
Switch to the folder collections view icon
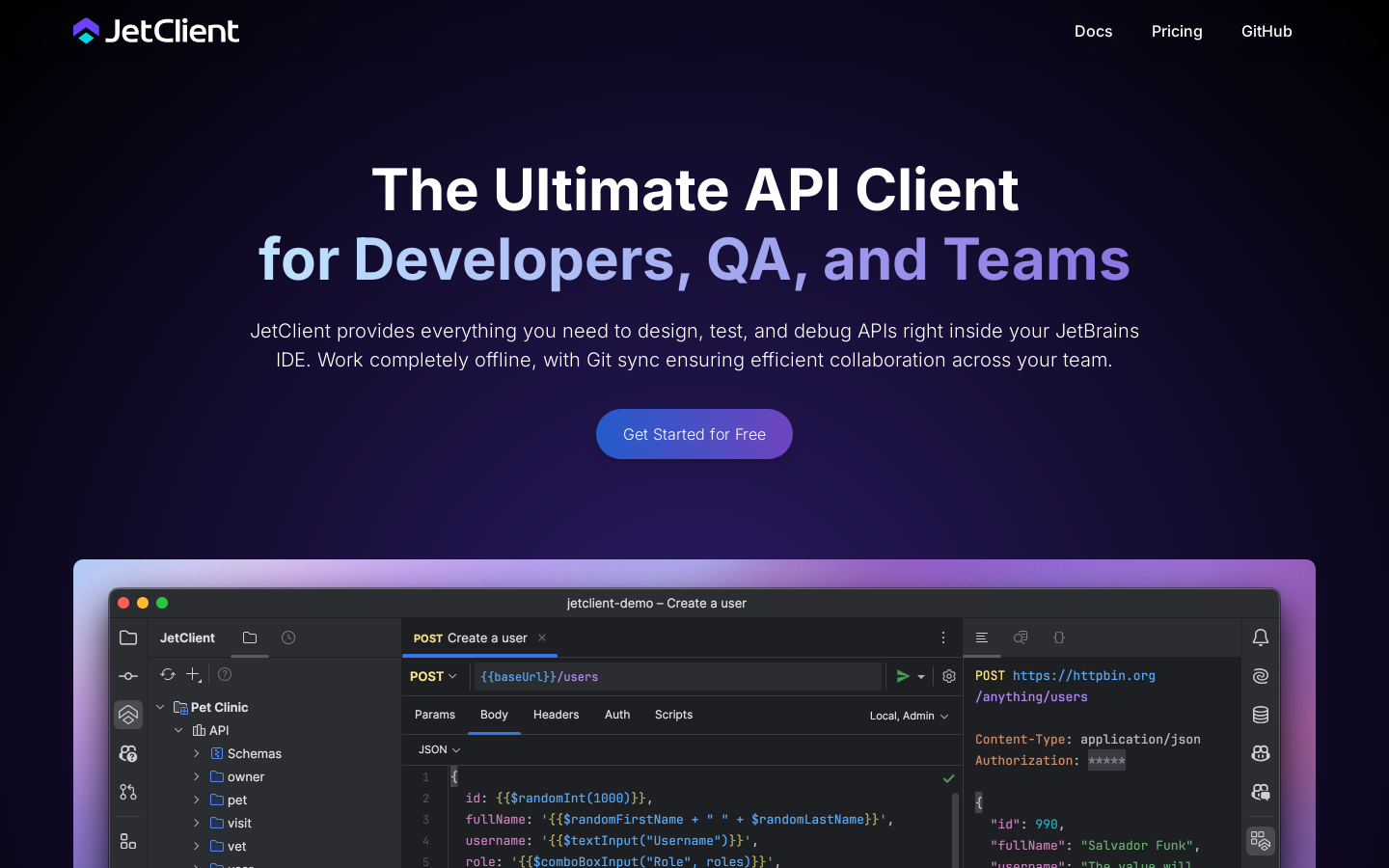pyautogui.click(x=250, y=637)
